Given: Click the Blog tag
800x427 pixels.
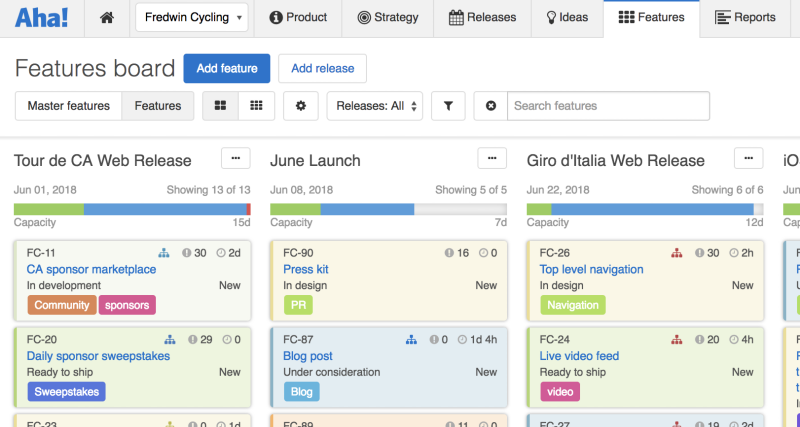Looking at the screenshot, I should (302, 392).
